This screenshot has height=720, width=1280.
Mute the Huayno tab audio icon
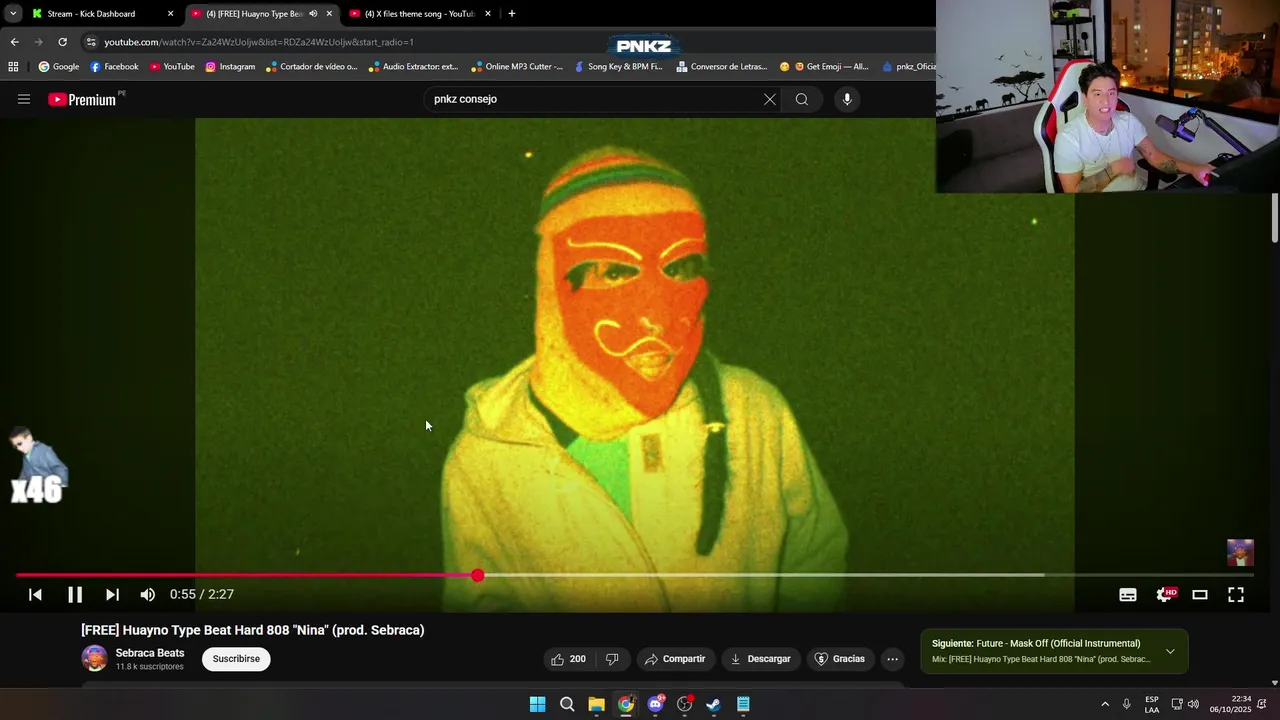click(x=313, y=14)
